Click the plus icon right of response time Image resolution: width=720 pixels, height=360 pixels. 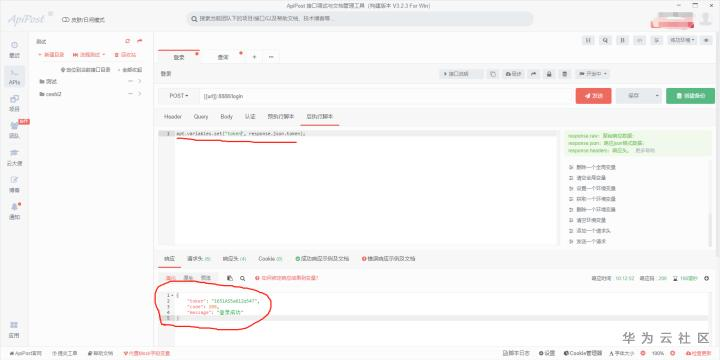pyautogui.click(x=706, y=278)
